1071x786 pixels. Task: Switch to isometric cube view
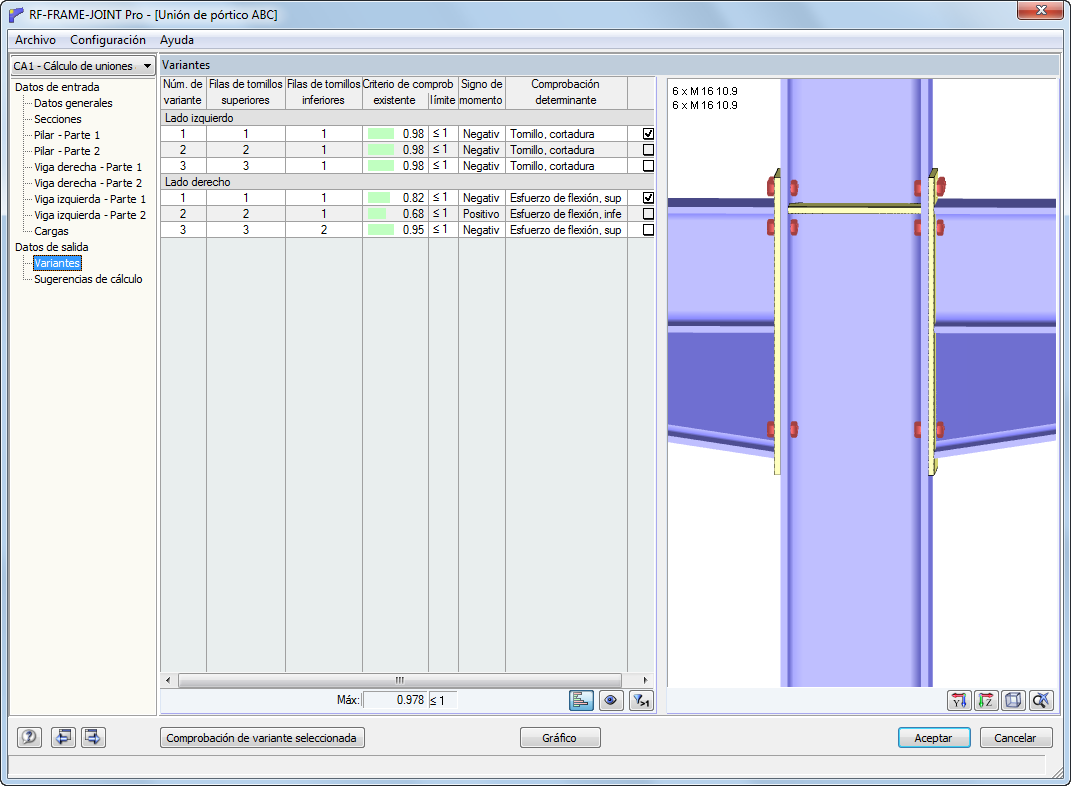tap(1013, 700)
